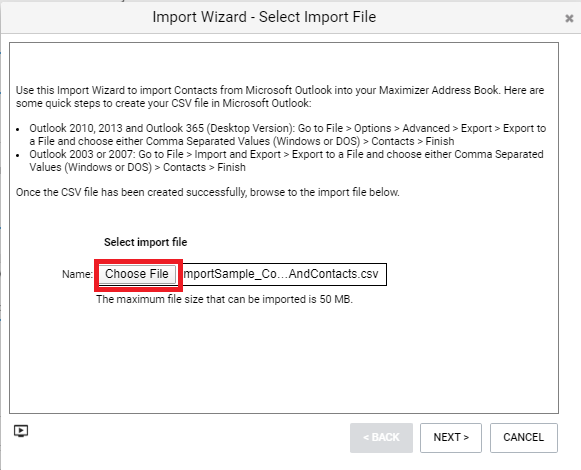Click the 'Name:' label
The height and width of the screenshot is (470, 581).
77,274
